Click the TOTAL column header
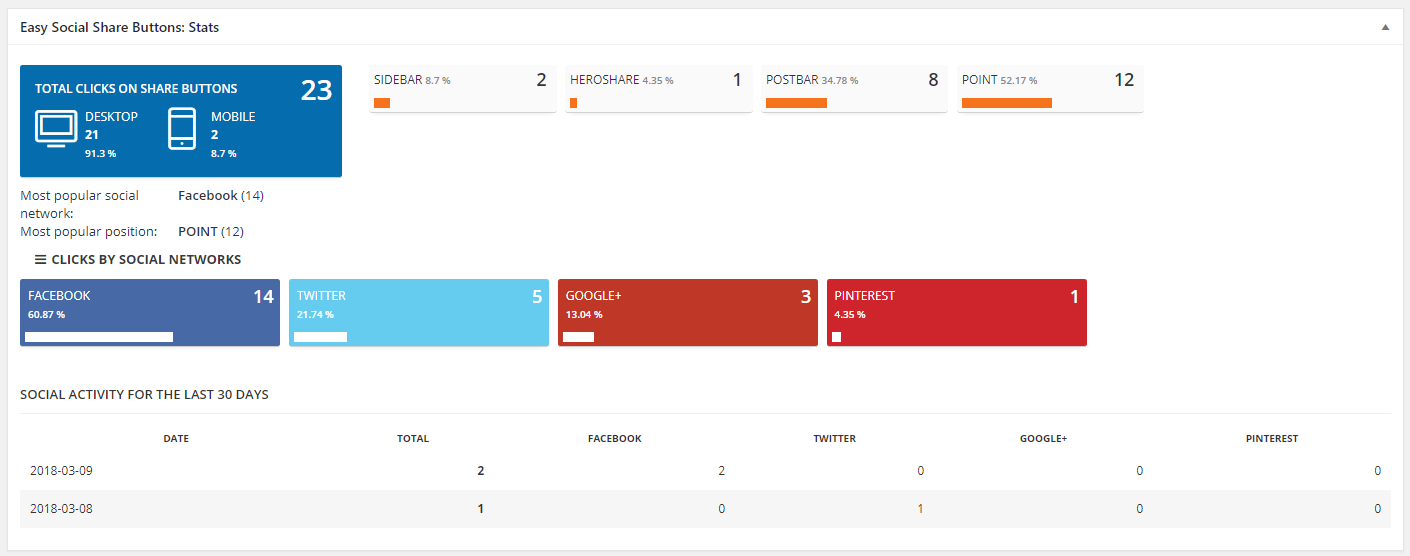This screenshot has width=1410, height=556. [413, 439]
